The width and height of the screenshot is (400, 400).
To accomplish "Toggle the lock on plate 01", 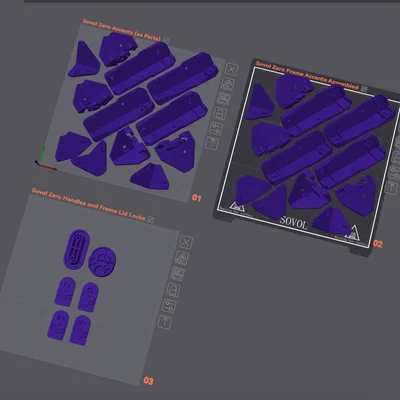I will pyautogui.click(x=220, y=114).
